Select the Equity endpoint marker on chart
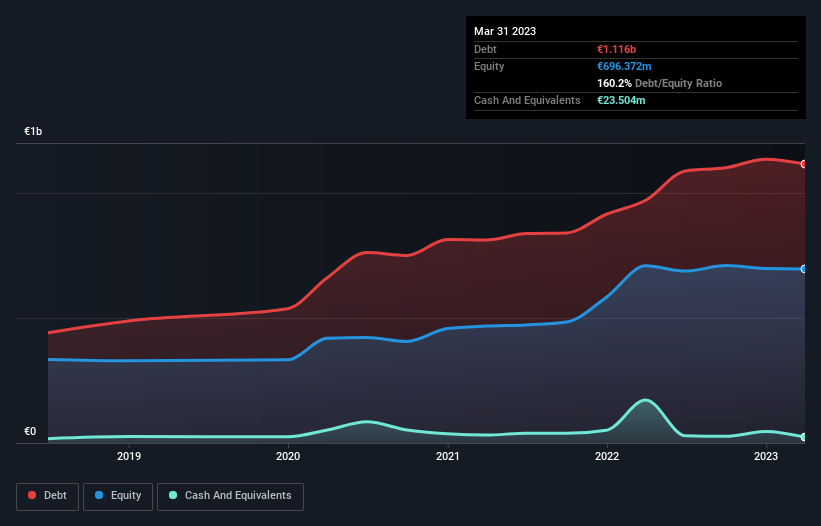This screenshot has width=821, height=526. click(804, 269)
